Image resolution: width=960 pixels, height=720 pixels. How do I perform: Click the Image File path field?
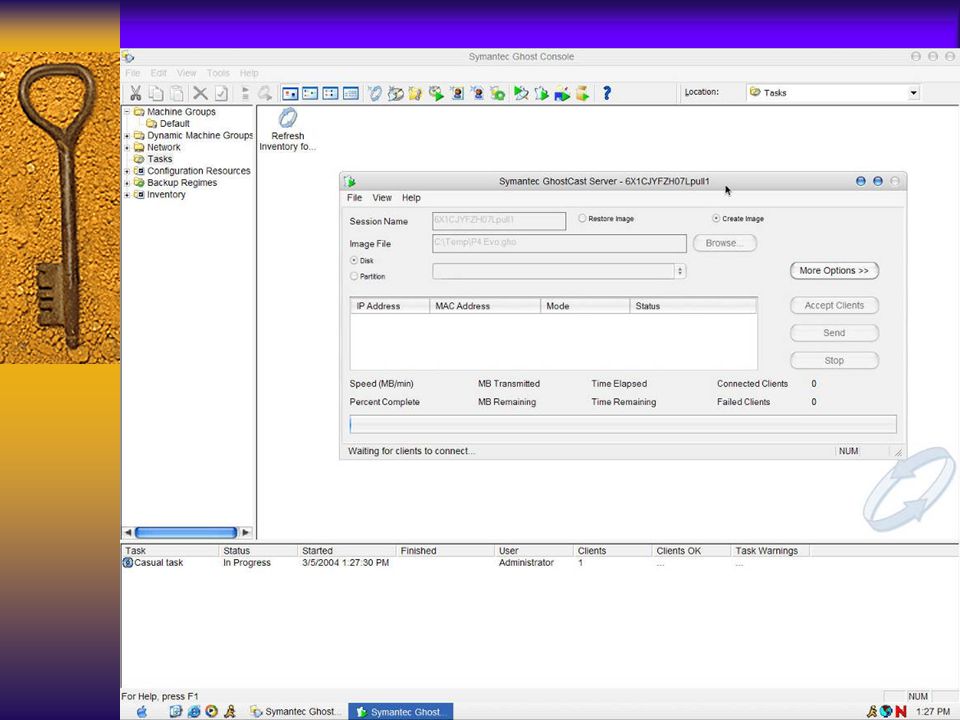coord(559,243)
